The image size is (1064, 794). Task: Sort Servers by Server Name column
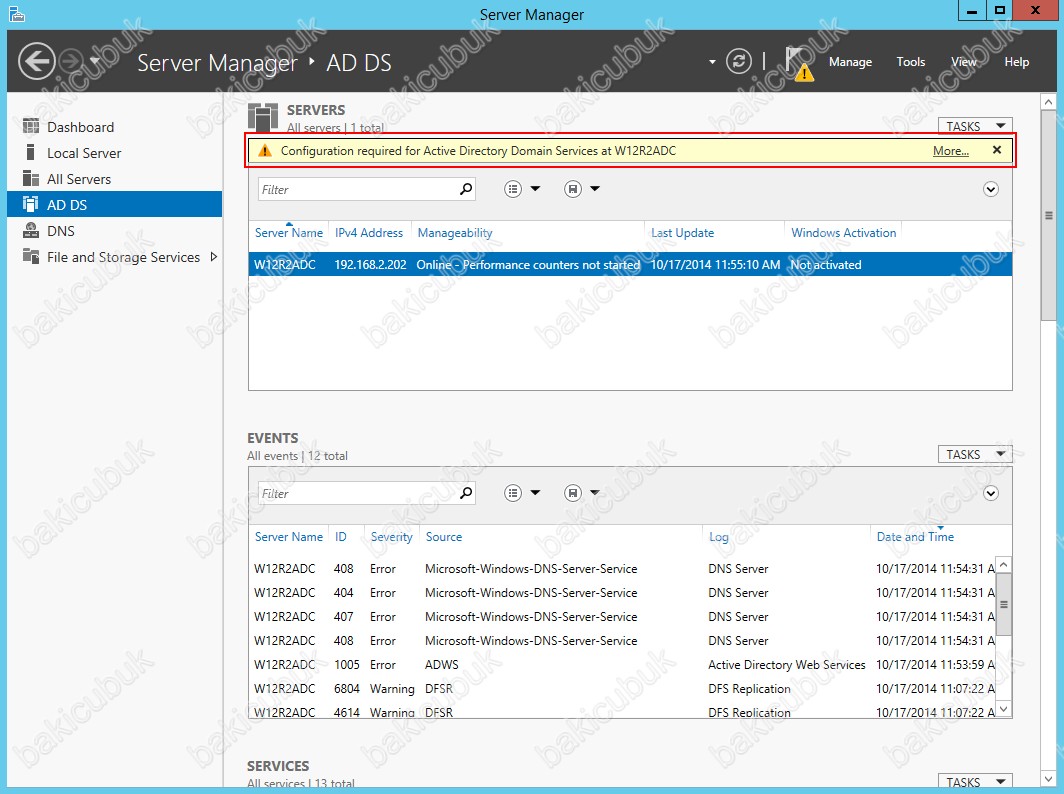(288, 233)
